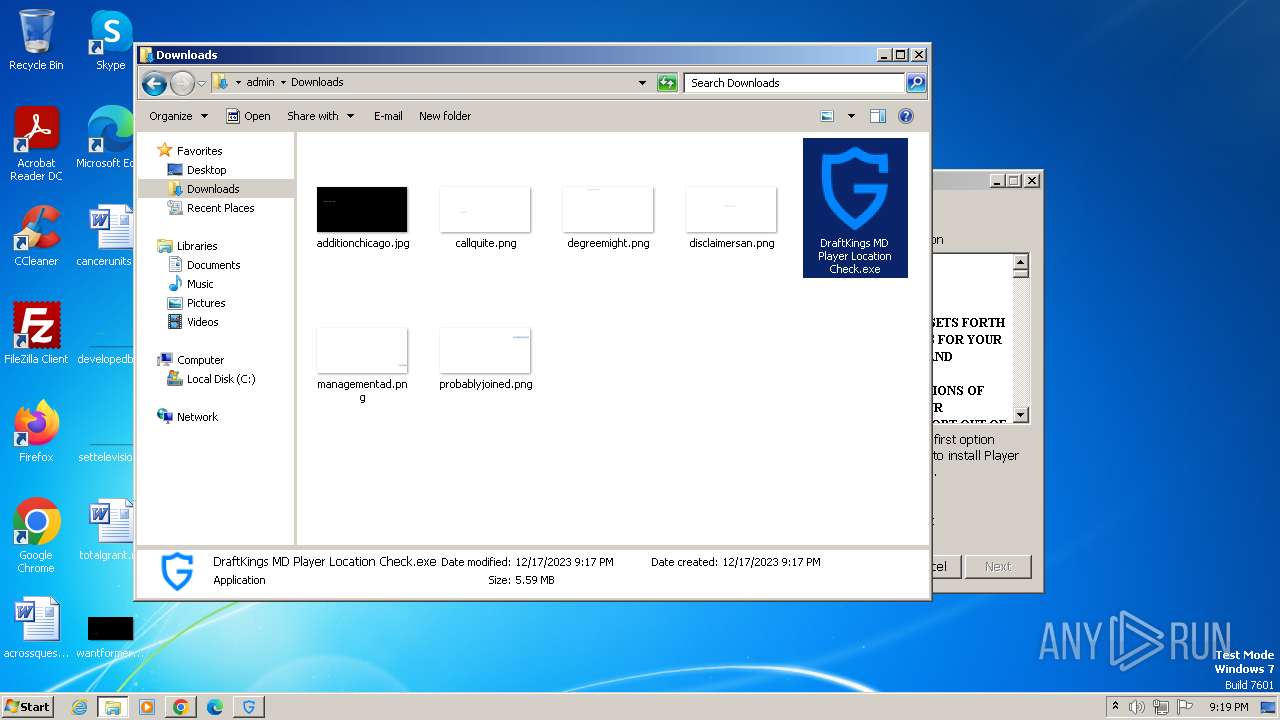Click Windows Explorer taskbar button
Image resolution: width=1280 pixels, height=720 pixels.
(112, 707)
